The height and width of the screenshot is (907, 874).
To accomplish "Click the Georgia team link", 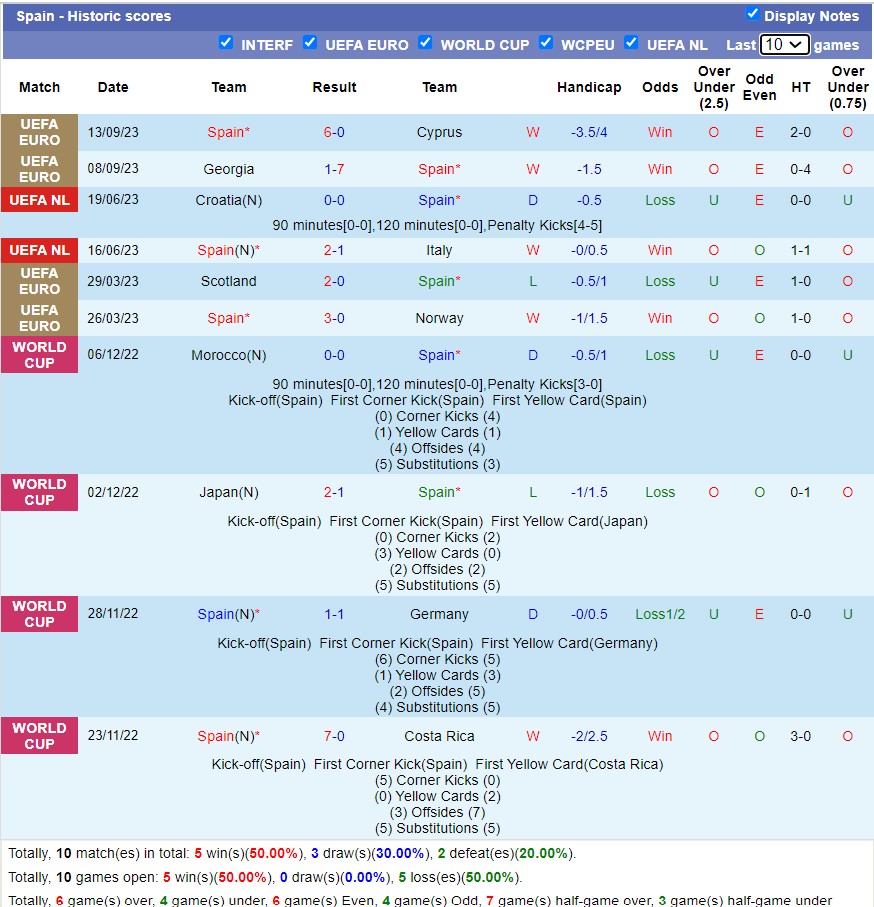I will coord(228,169).
